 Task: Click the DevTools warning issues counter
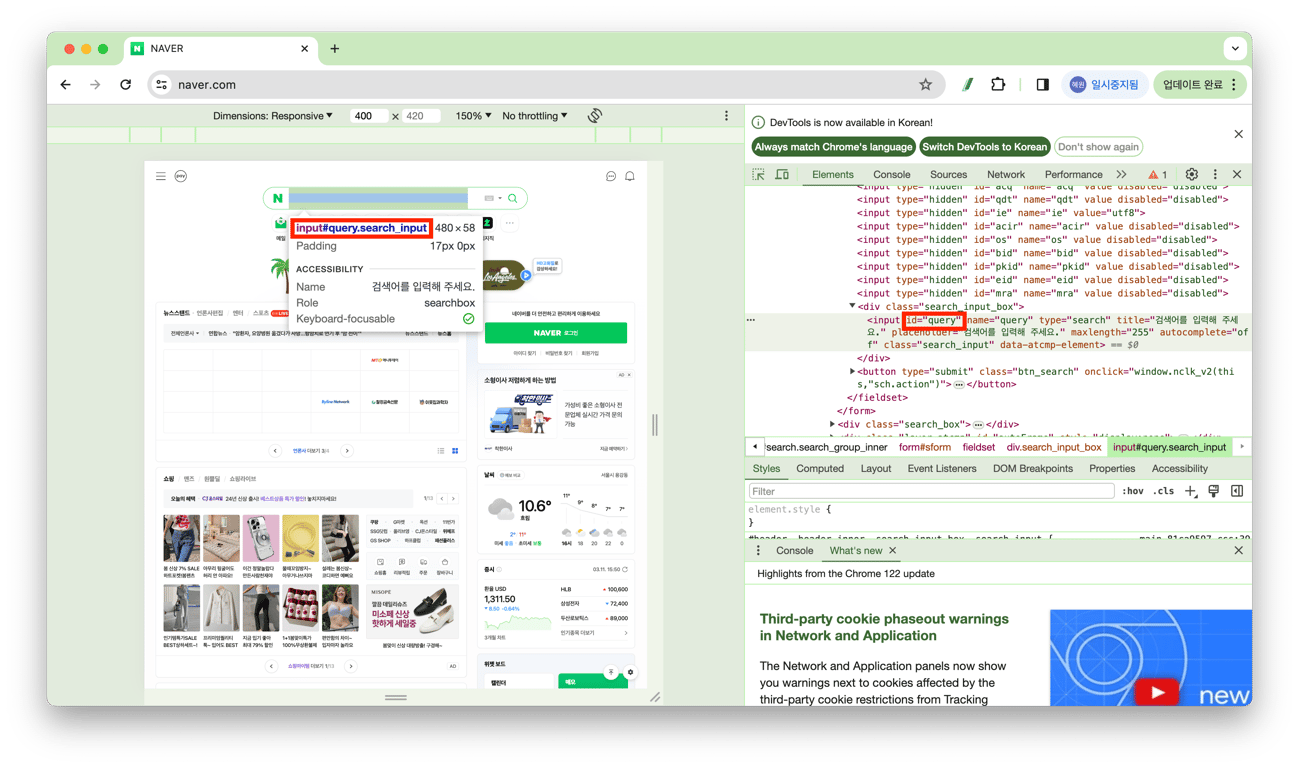[x=1158, y=175]
